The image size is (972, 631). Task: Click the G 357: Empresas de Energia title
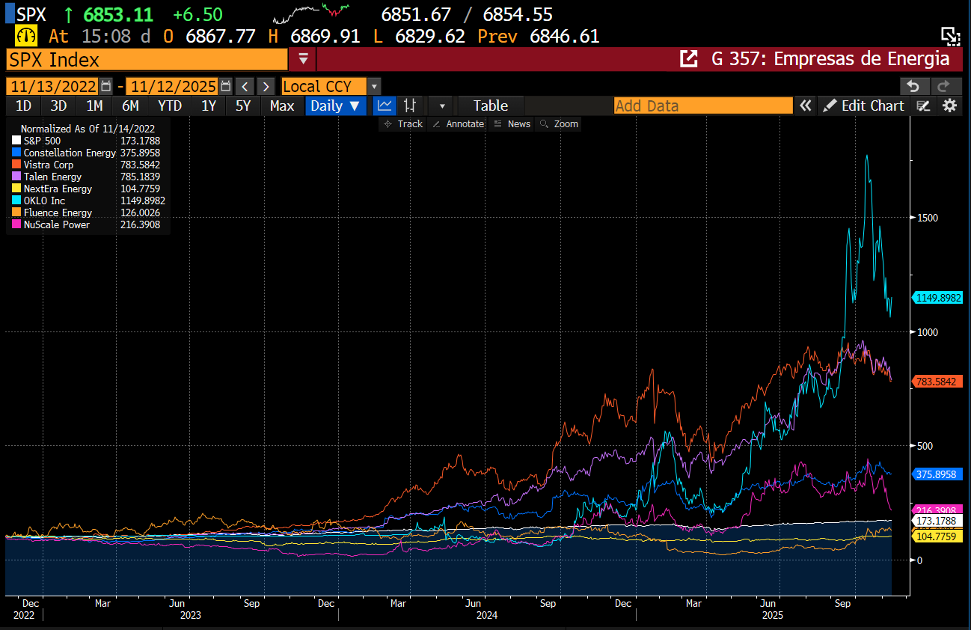tap(830, 59)
